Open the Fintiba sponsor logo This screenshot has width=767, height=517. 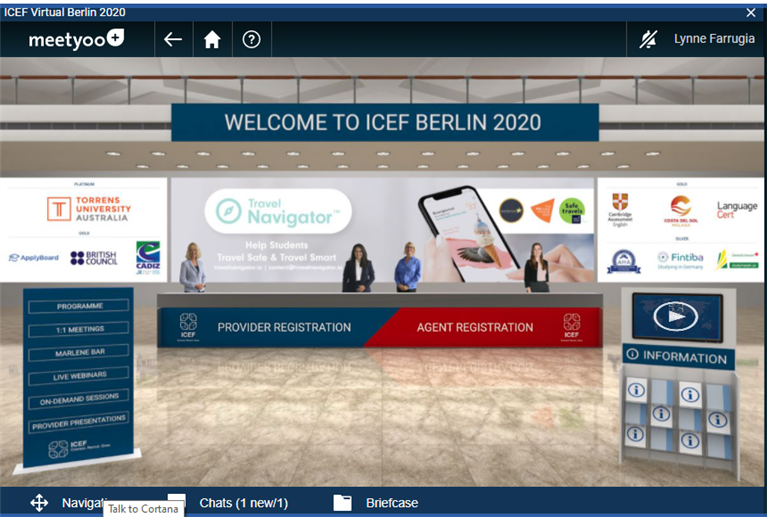coord(680,260)
